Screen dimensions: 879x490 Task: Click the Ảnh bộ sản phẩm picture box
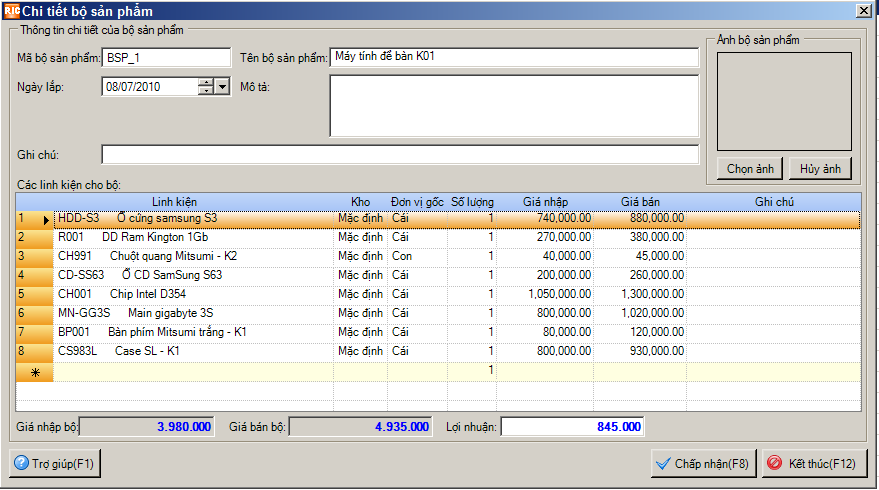tap(784, 101)
